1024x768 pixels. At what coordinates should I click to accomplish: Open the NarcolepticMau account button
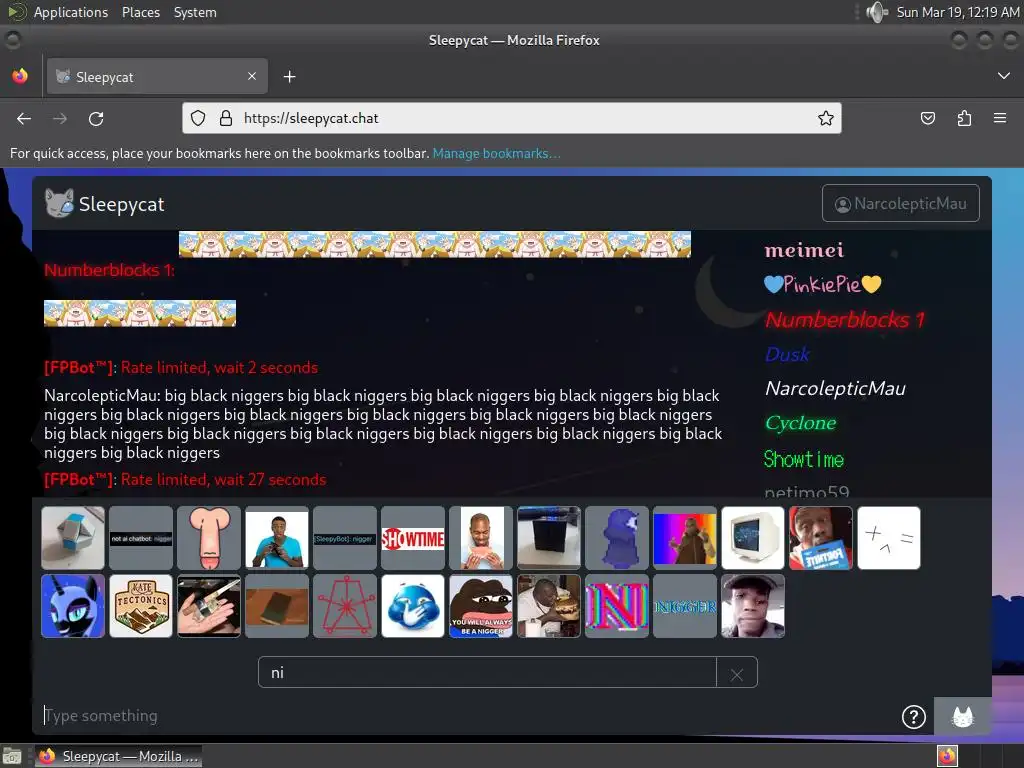click(x=901, y=203)
